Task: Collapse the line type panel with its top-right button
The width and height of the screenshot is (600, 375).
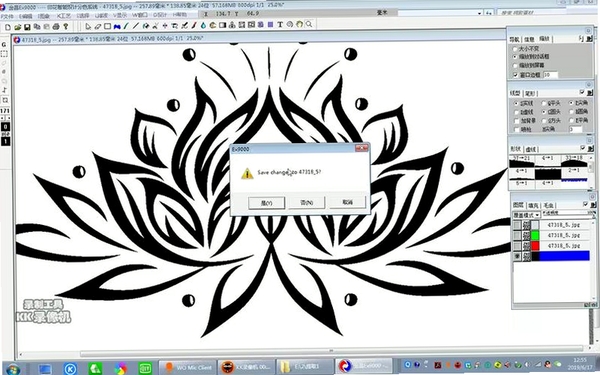Action: (x=589, y=85)
